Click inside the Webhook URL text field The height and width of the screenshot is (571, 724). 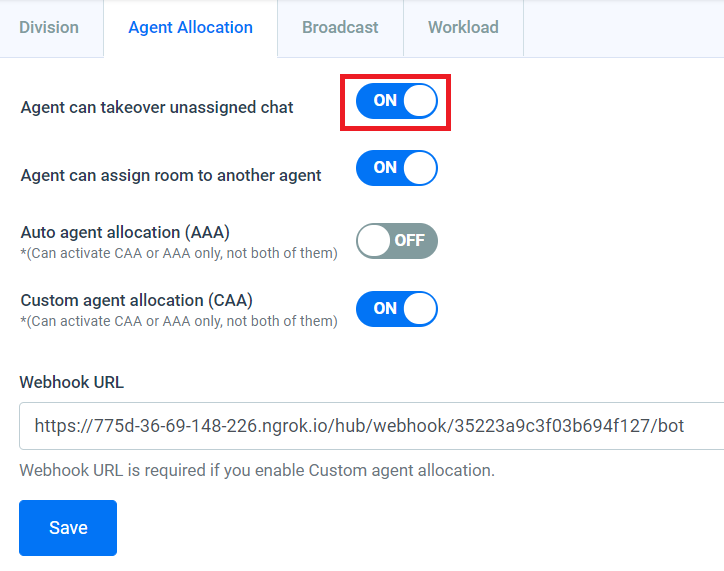point(372,426)
